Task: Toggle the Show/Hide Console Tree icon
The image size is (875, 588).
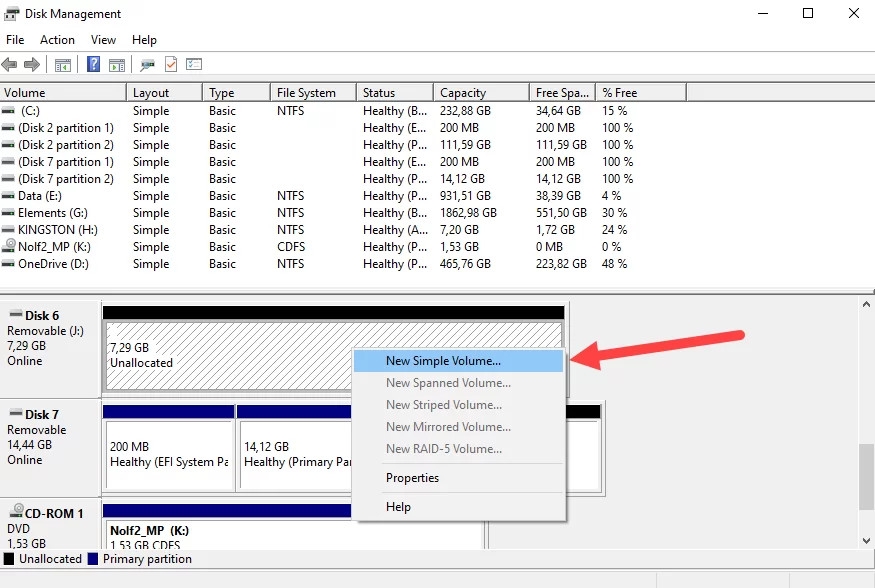Action: pyautogui.click(x=62, y=64)
